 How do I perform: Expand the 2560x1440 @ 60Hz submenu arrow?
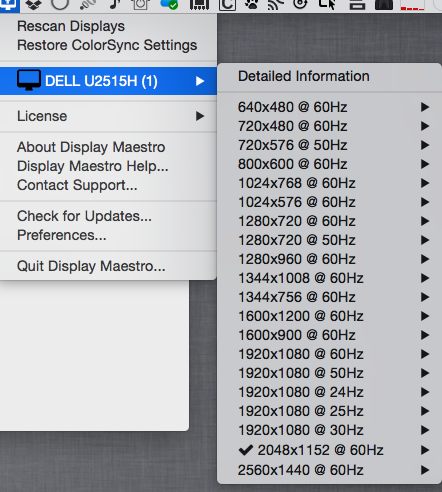[425, 470]
